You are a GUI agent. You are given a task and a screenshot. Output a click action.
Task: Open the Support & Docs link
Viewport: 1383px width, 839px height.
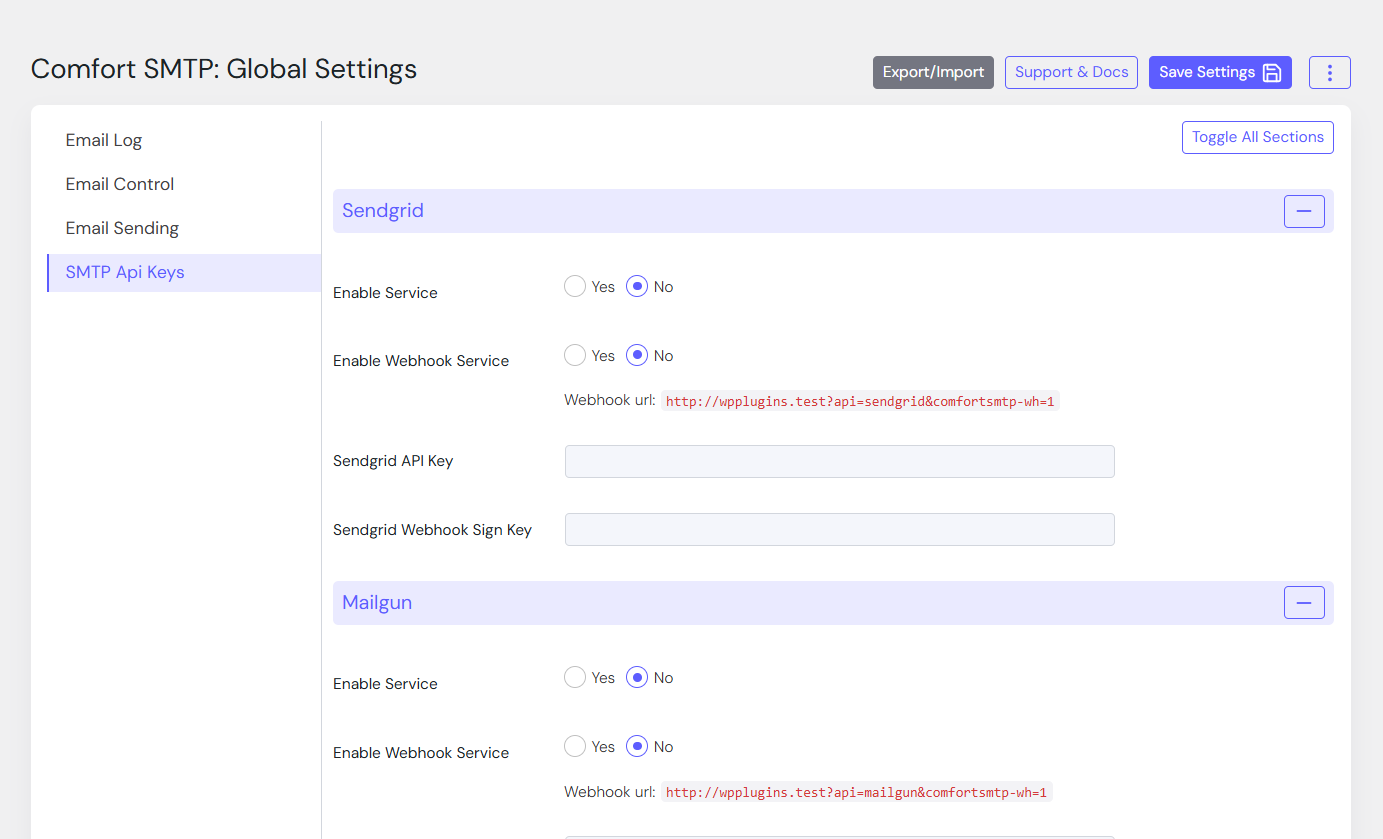point(1071,72)
